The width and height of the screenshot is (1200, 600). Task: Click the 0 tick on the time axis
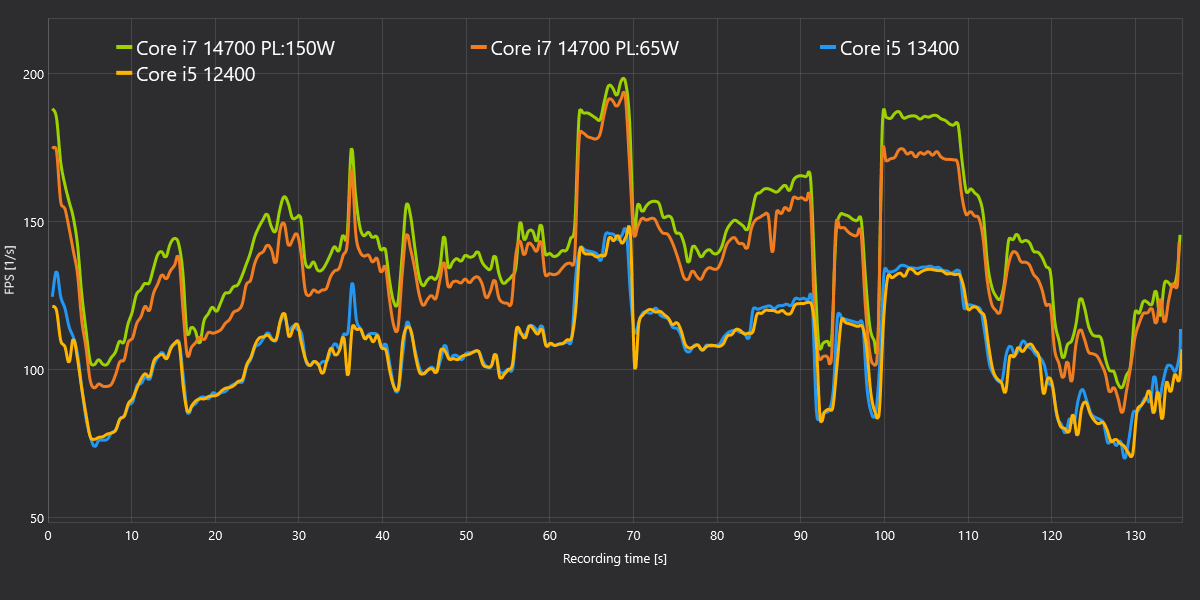coord(48,536)
